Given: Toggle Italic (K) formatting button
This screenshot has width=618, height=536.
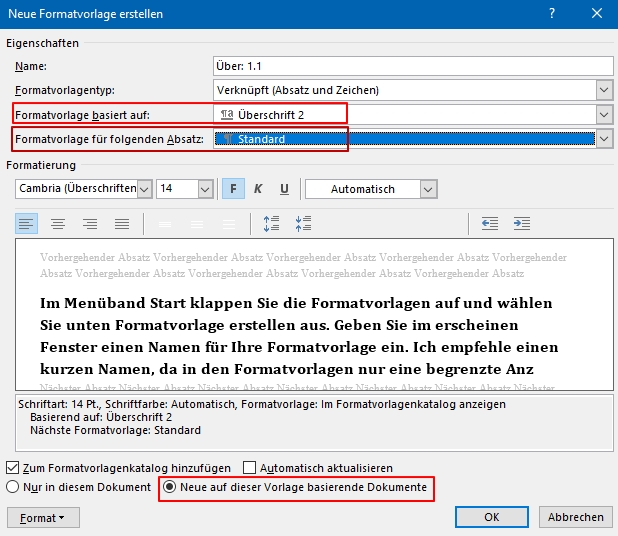Looking at the screenshot, I should pos(258,189).
